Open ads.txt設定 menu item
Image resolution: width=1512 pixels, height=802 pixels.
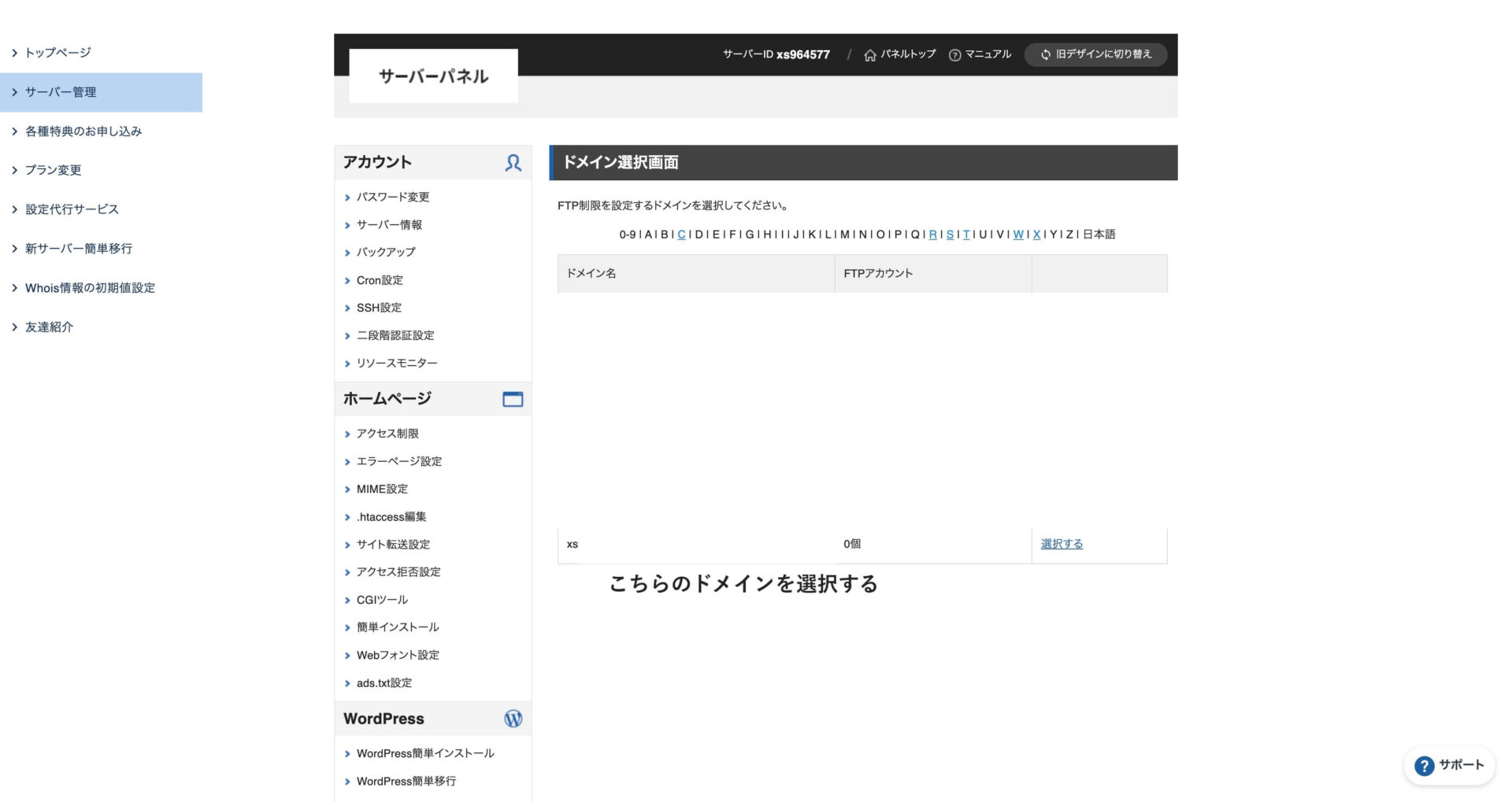coord(384,683)
